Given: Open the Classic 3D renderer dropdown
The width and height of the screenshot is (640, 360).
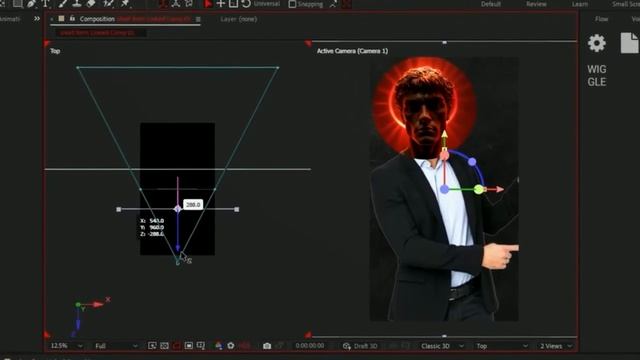Looking at the screenshot, I should [442, 346].
